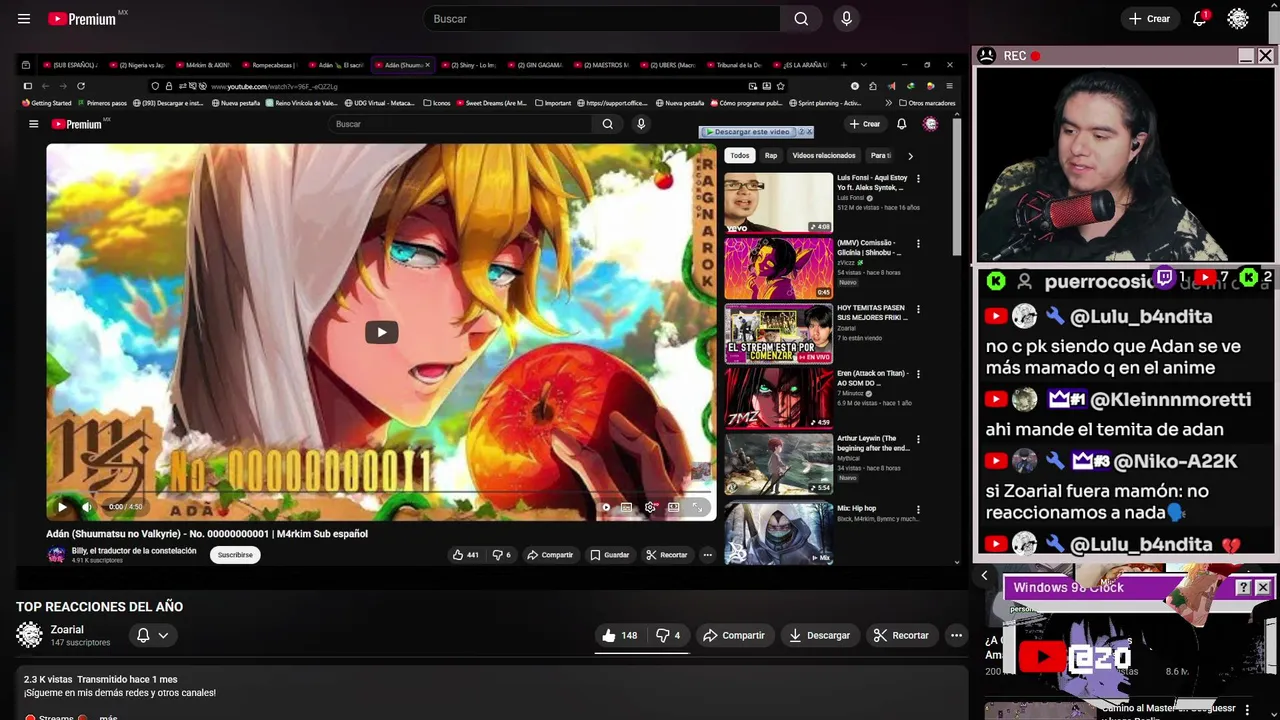The height and width of the screenshot is (720, 1280).
Task: Dislike the stream showing 4 dislikes
Action: 668,635
